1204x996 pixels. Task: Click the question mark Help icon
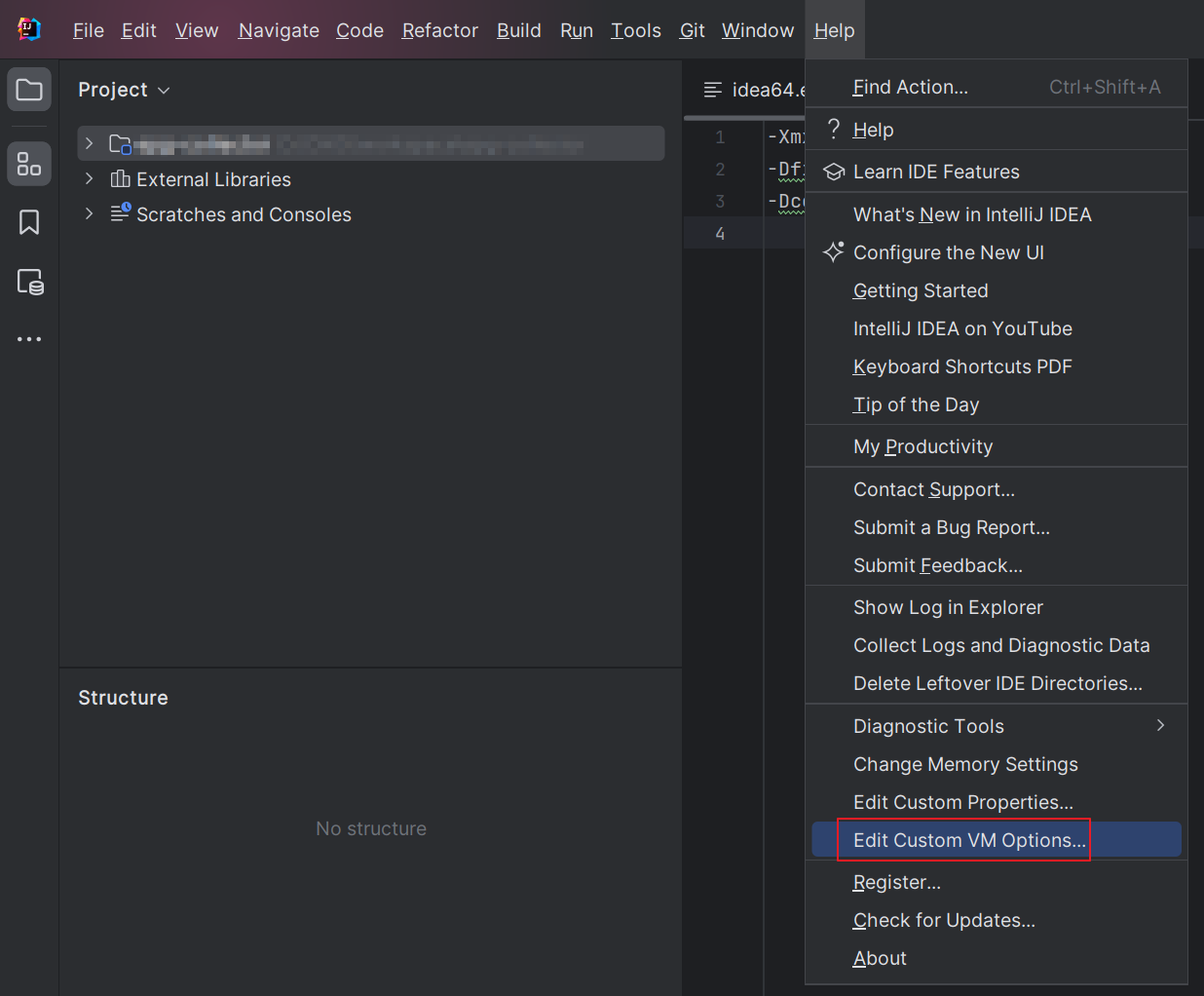[x=834, y=129]
